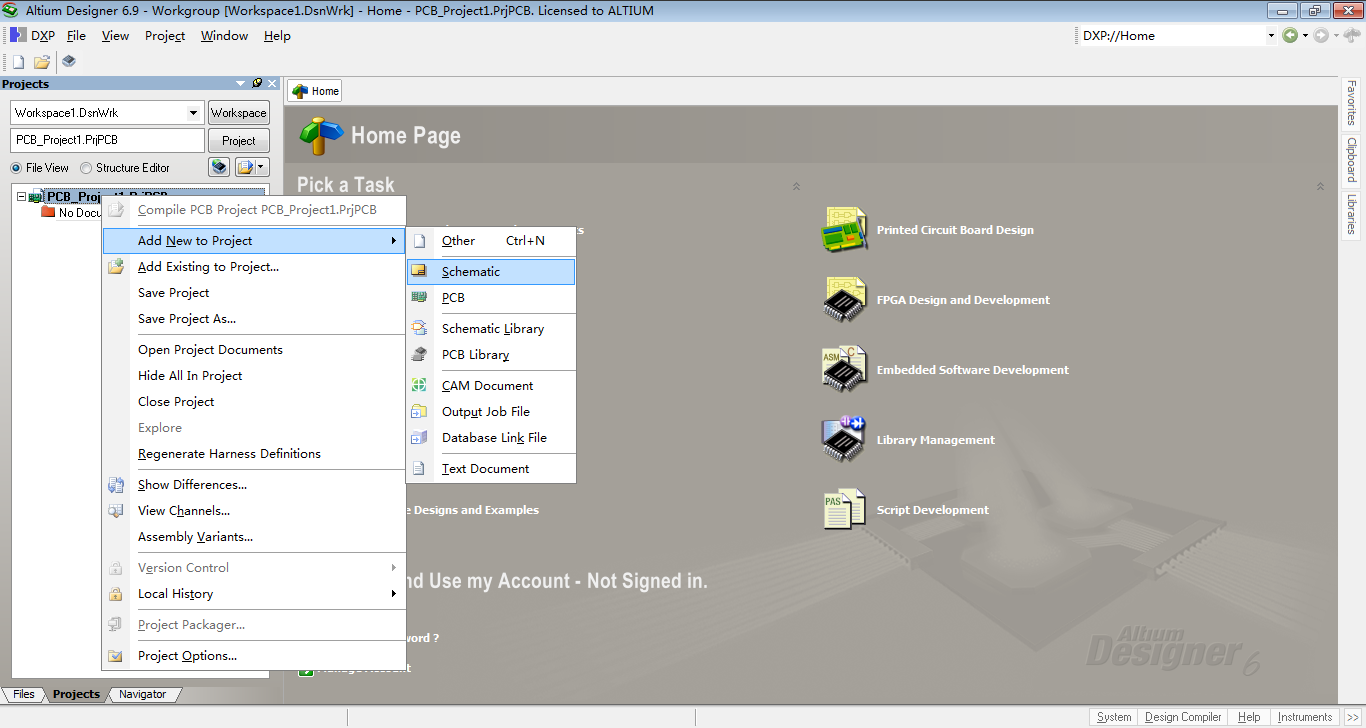Select the Structure Editor radio button
Viewport: 1366px width, 728px height.
(86, 168)
